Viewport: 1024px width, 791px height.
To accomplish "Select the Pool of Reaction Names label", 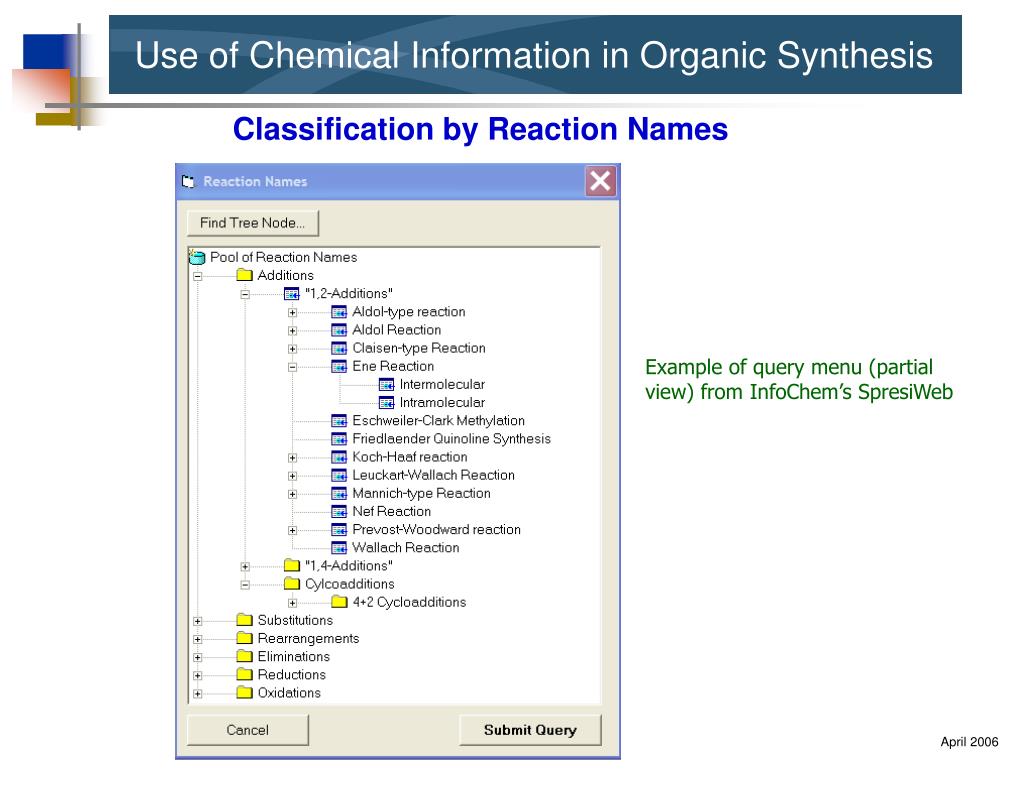I will (x=283, y=257).
